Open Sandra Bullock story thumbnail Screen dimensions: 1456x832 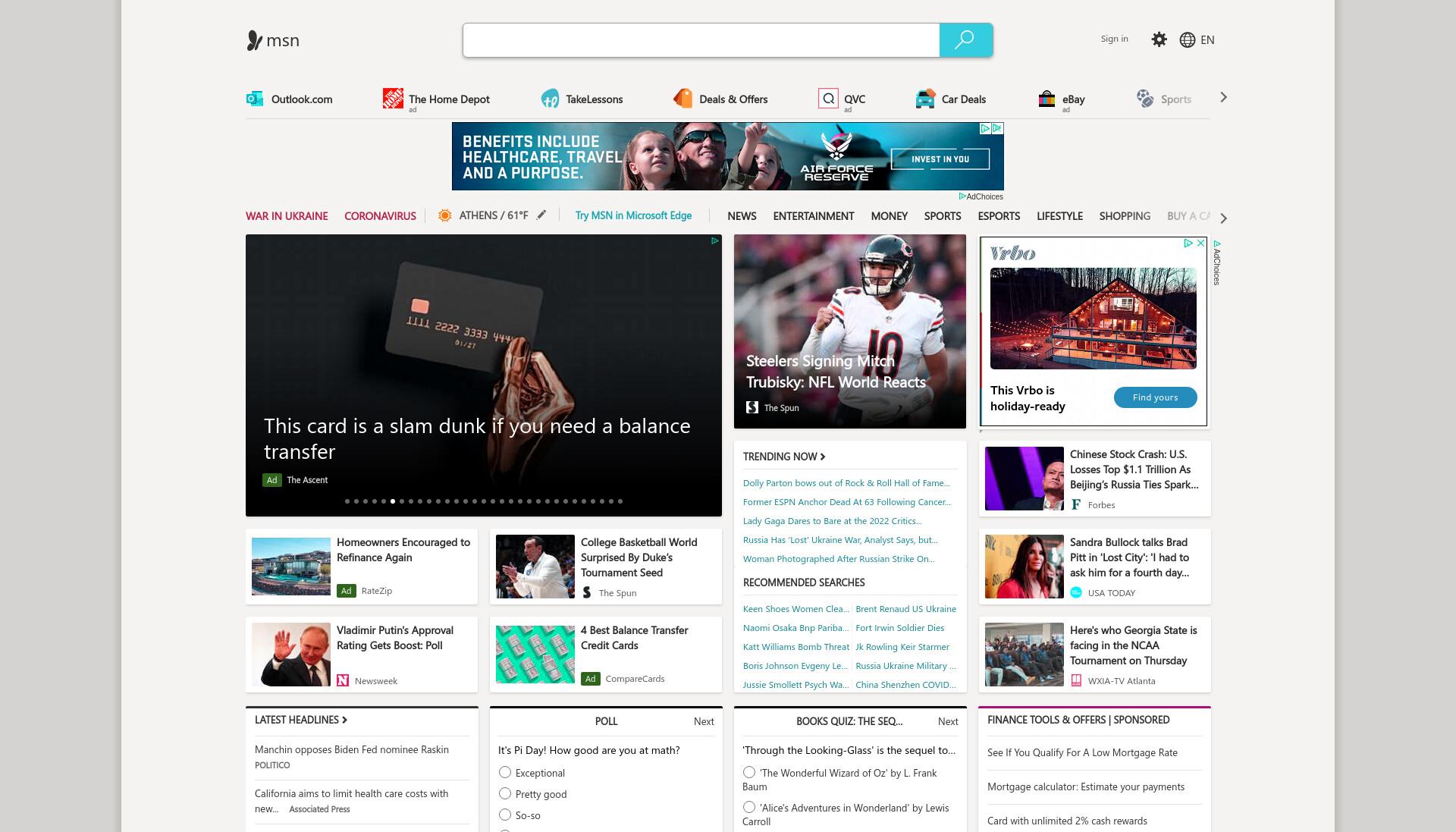pos(1025,567)
